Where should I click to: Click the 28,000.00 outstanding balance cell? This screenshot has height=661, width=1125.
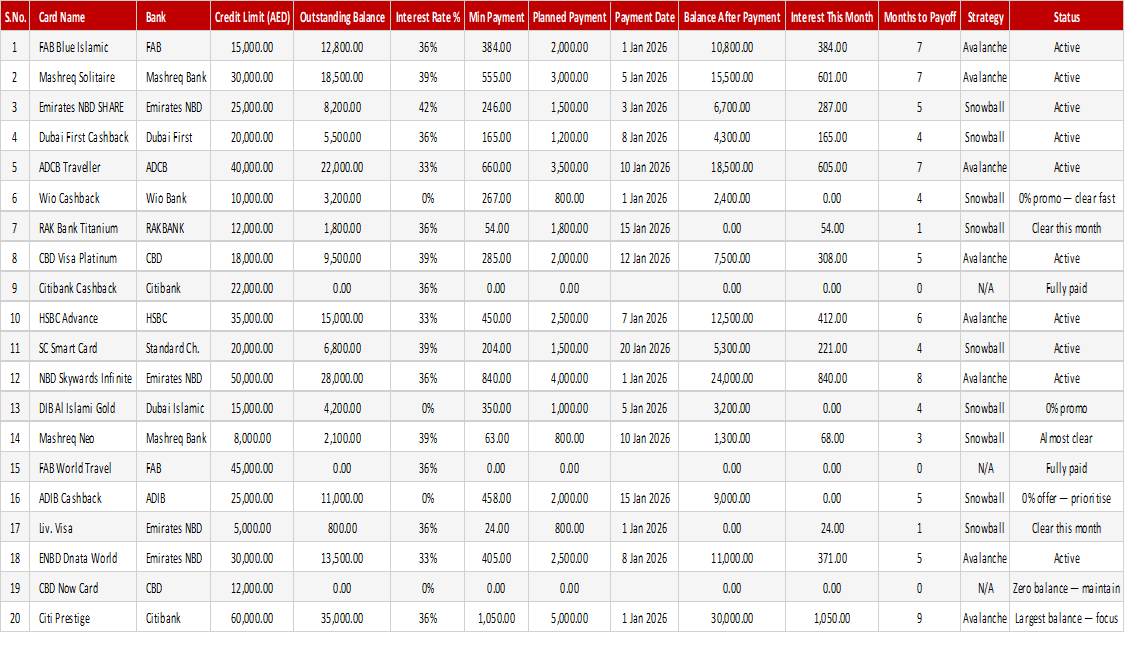tap(342, 378)
